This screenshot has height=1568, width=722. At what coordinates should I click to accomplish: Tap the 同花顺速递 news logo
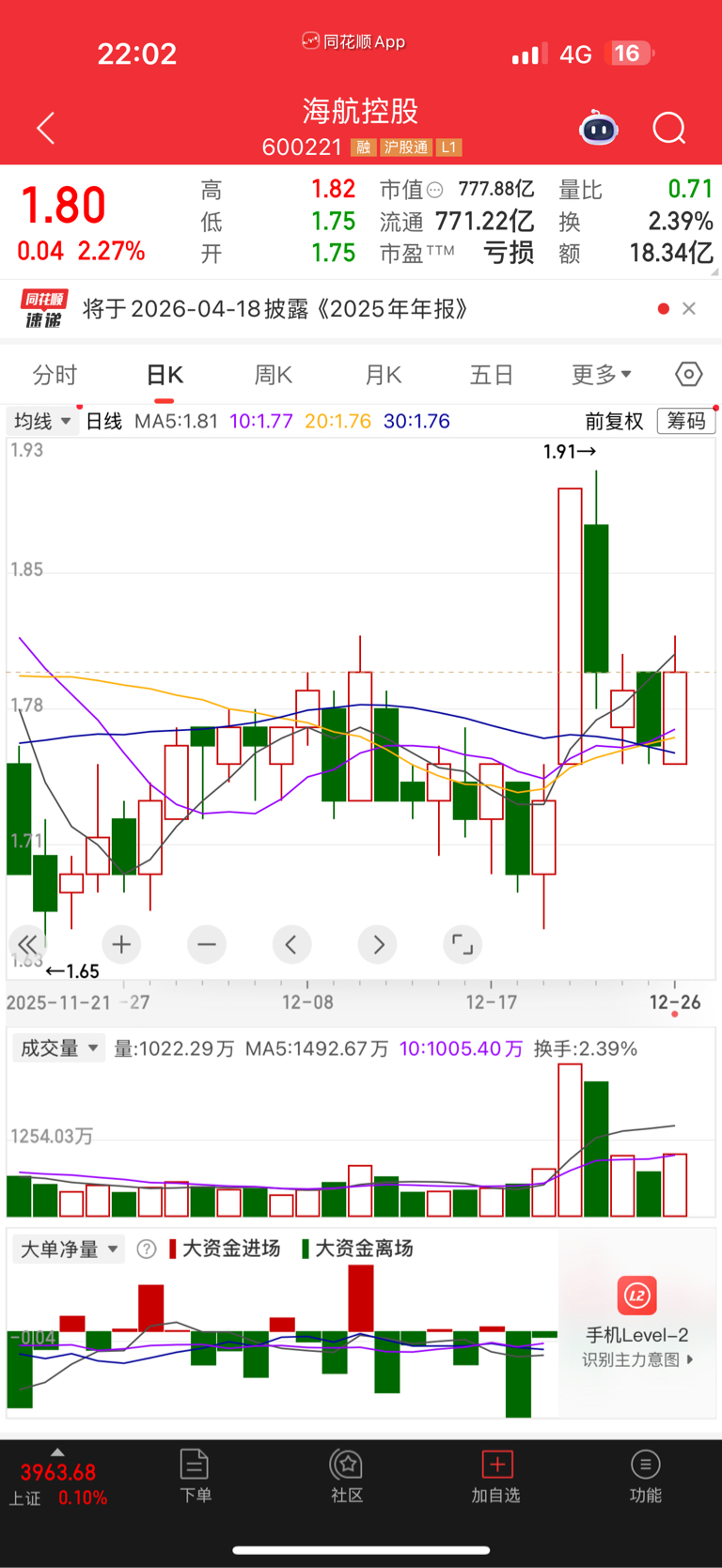click(x=44, y=309)
